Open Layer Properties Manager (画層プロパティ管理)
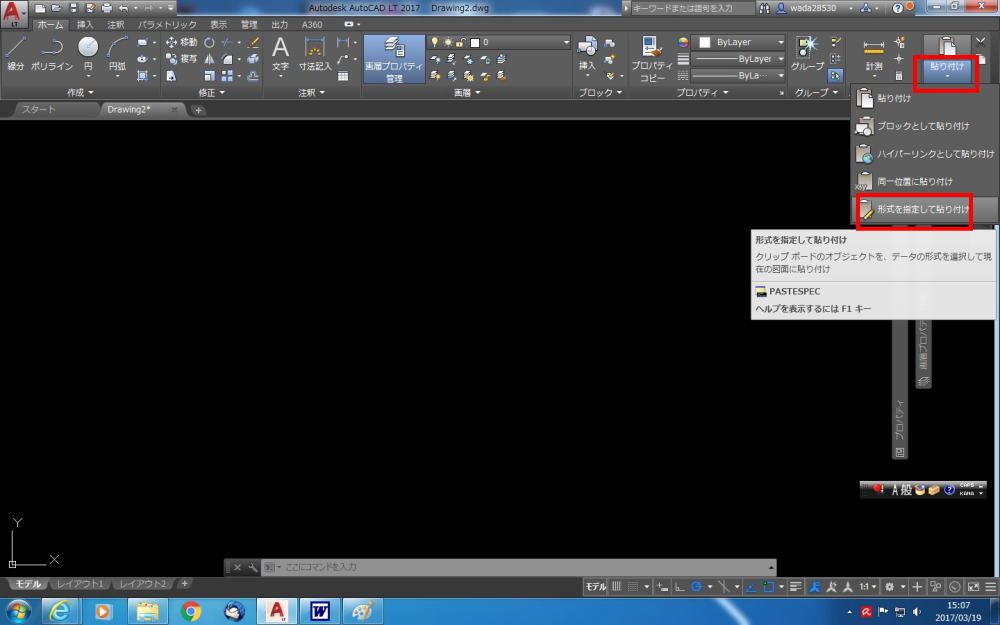1000x625 pixels. pyautogui.click(x=394, y=59)
